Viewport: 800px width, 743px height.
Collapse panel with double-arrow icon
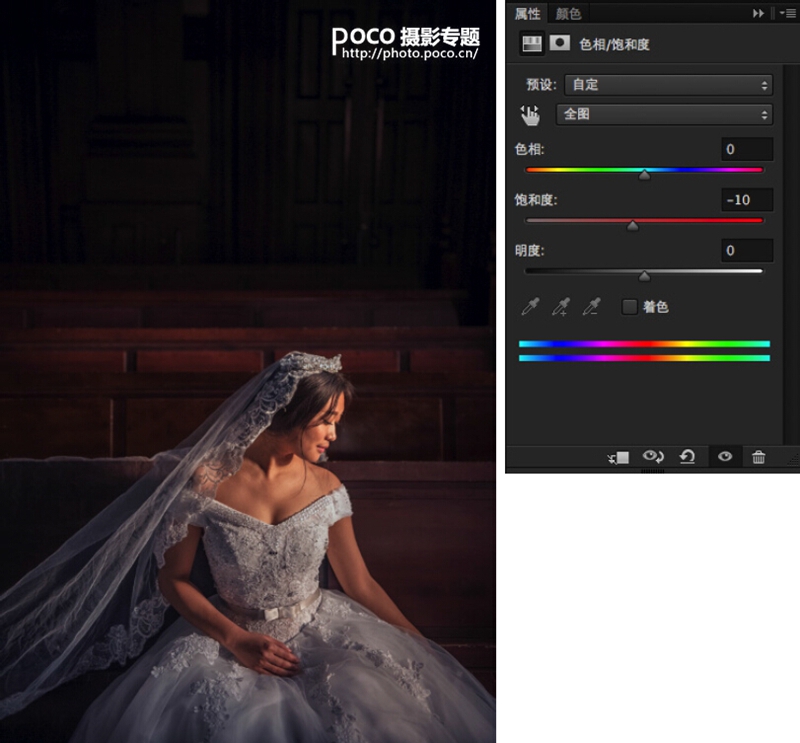(758, 14)
